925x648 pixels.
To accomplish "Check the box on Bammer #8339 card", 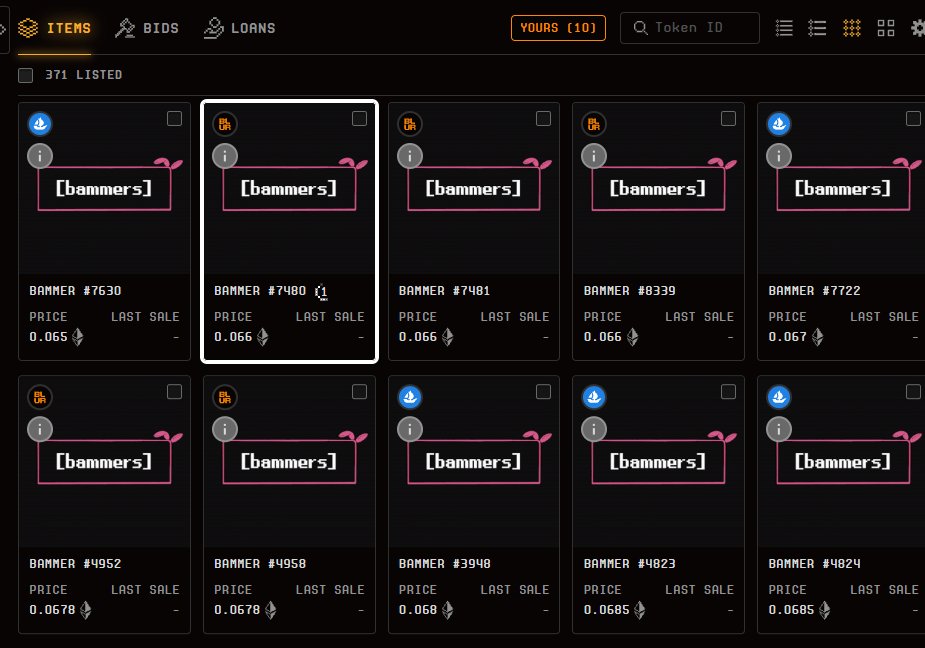I will [x=729, y=119].
